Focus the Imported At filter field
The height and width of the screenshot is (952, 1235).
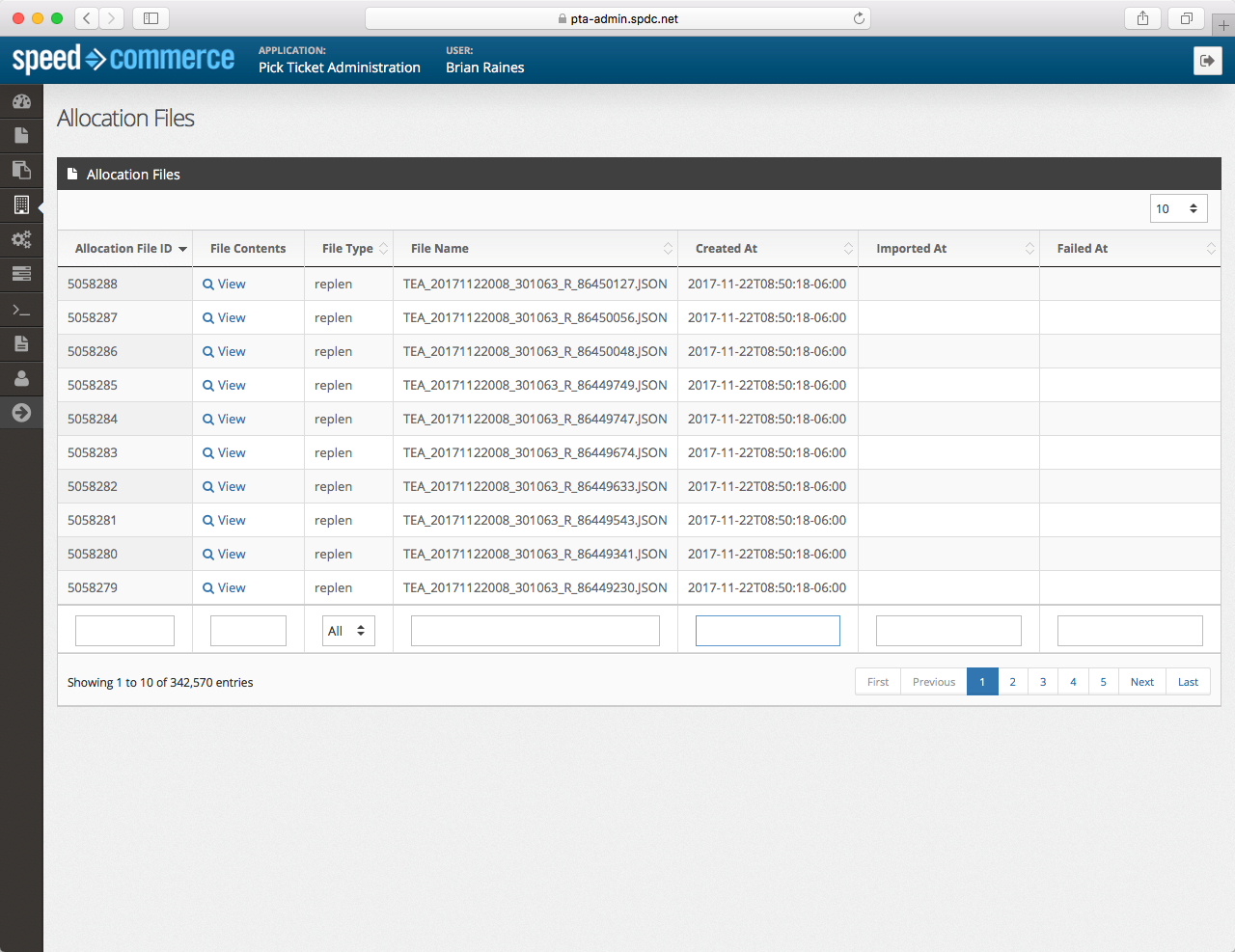coord(948,631)
